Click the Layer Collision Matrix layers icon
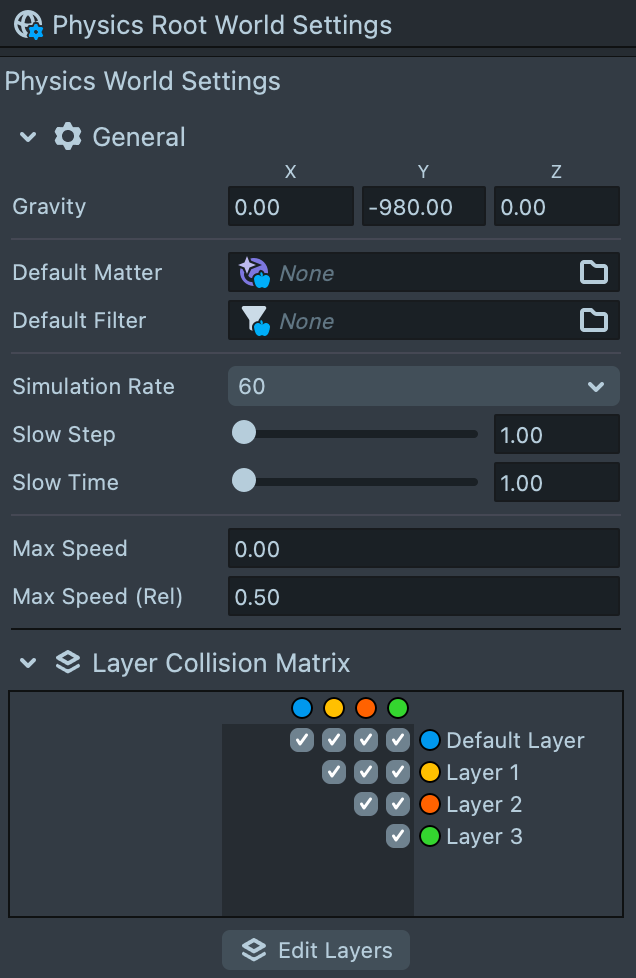The width and height of the screenshot is (636, 978). pyautogui.click(x=67, y=662)
